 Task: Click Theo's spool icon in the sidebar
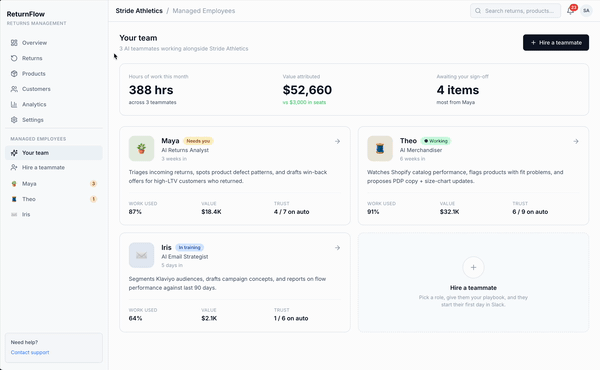click(14, 199)
